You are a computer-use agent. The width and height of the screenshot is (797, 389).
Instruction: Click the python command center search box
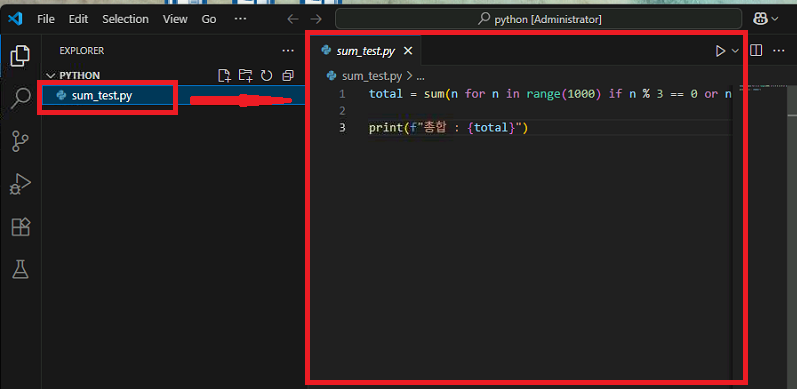538,19
